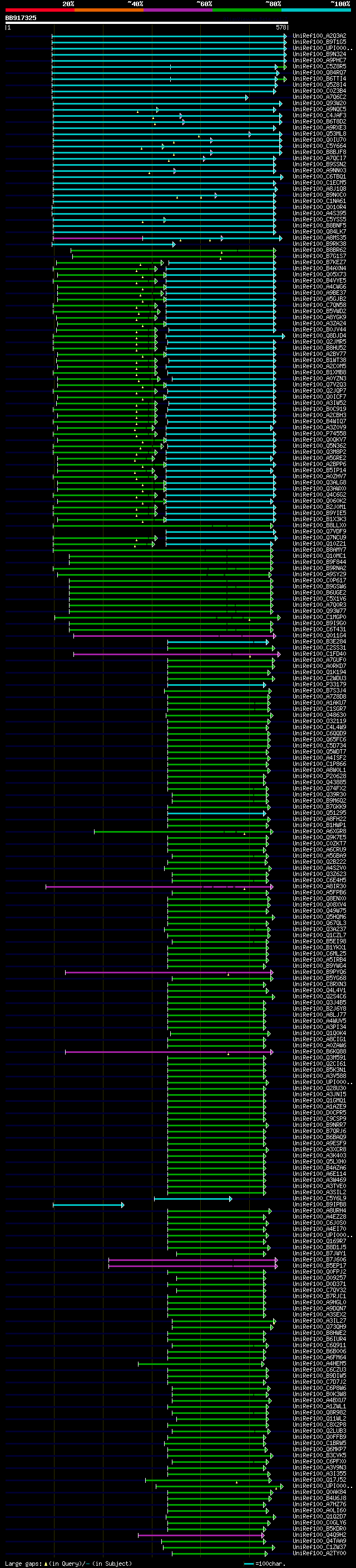Click the UniRef100_Q93W20 label
Viewport: 356px width, 1568px height.
click(x=319, y=103)
